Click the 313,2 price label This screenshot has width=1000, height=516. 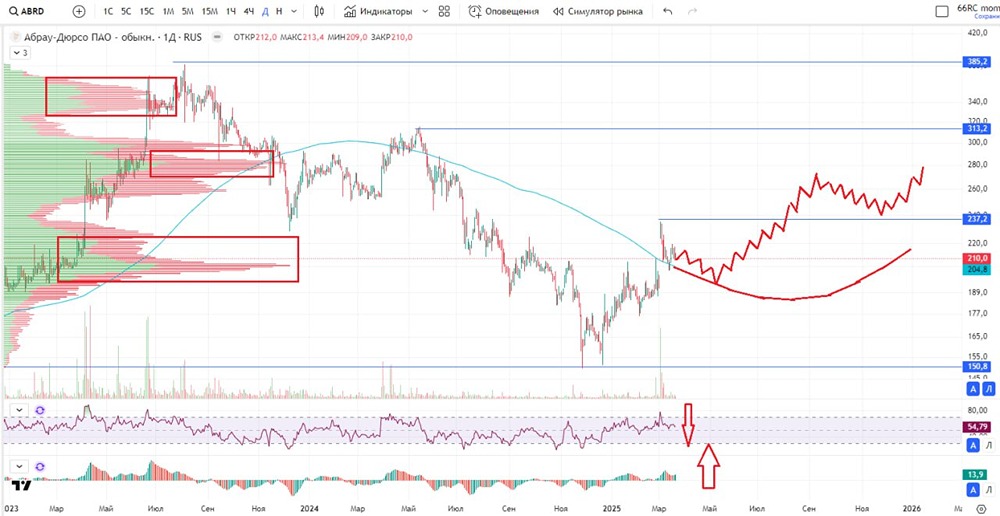pos(978,129)
